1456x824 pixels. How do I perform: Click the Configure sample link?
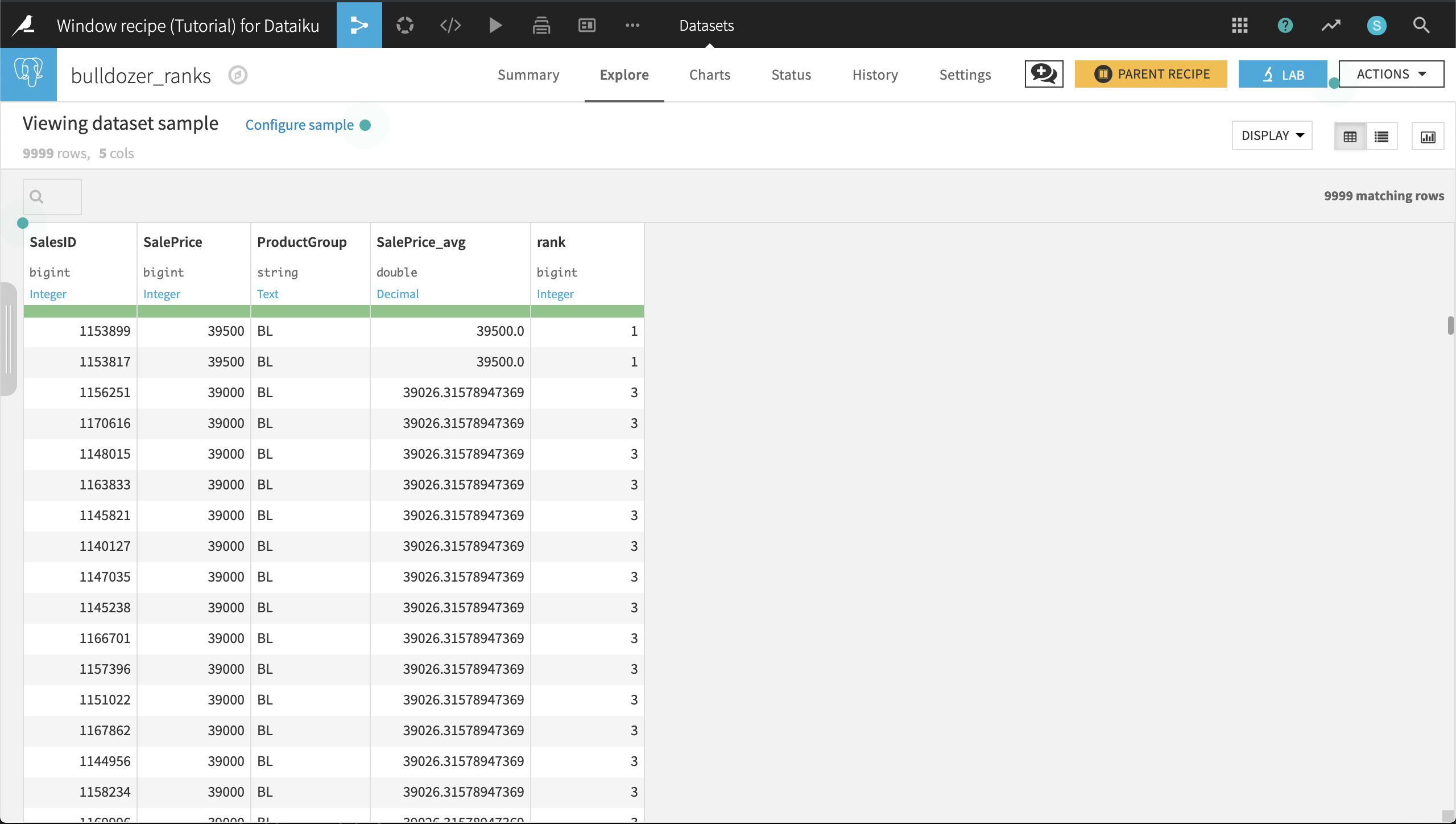299,125
